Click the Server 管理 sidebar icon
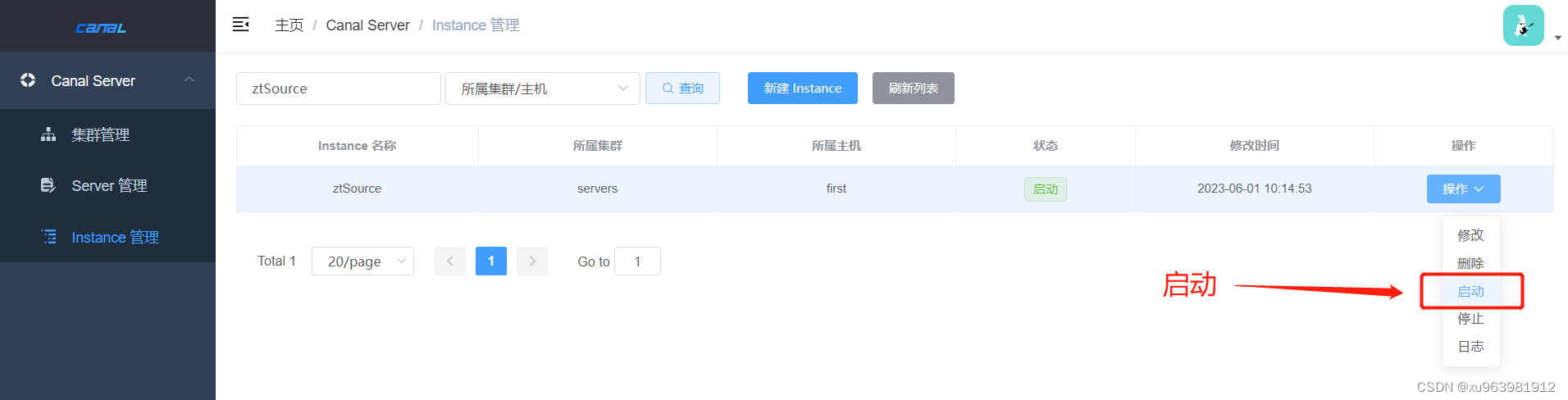 coord(48,185)
